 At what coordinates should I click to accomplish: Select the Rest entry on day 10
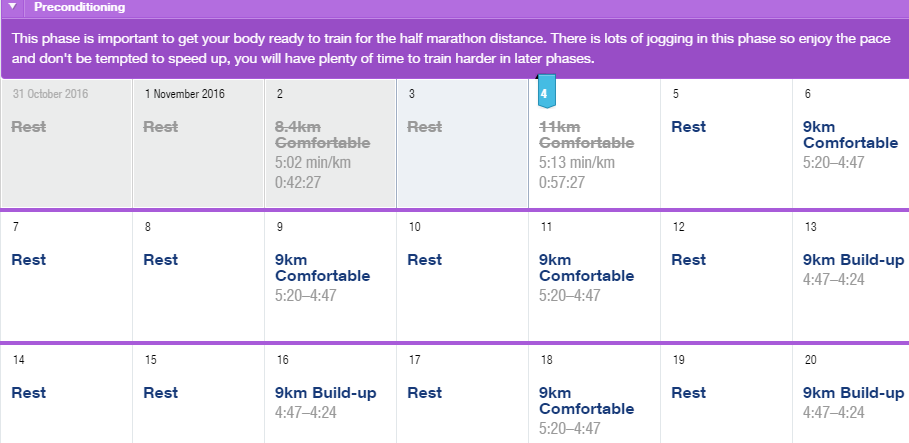click(425, 260)
